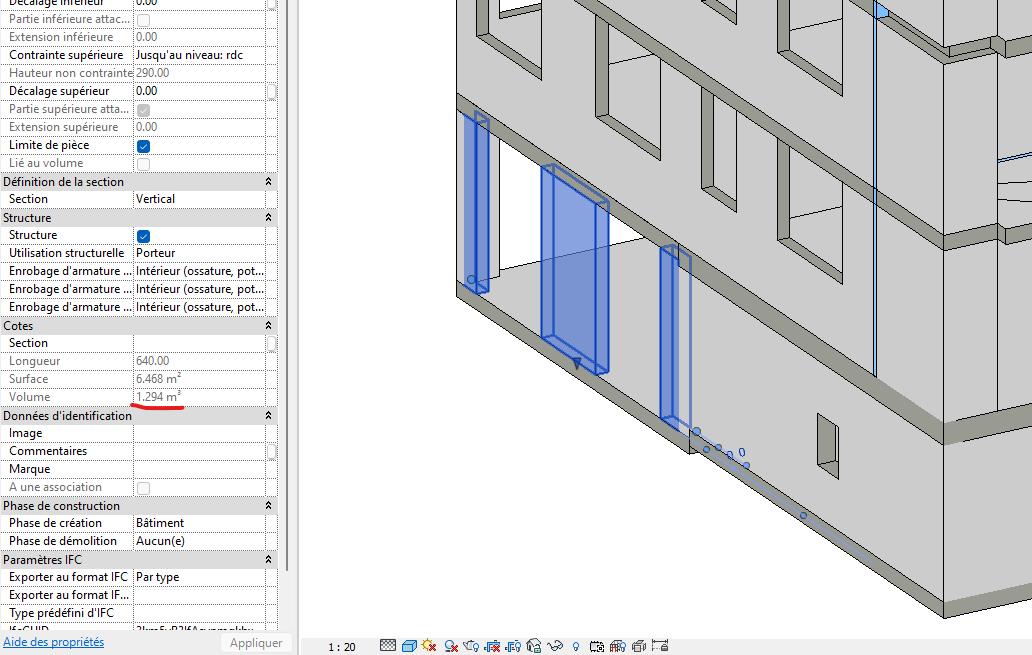This screenshot has width=1032, height=655.
Task: Toggle the analytical model visibility icon
Action: click(x=617, y=644)
